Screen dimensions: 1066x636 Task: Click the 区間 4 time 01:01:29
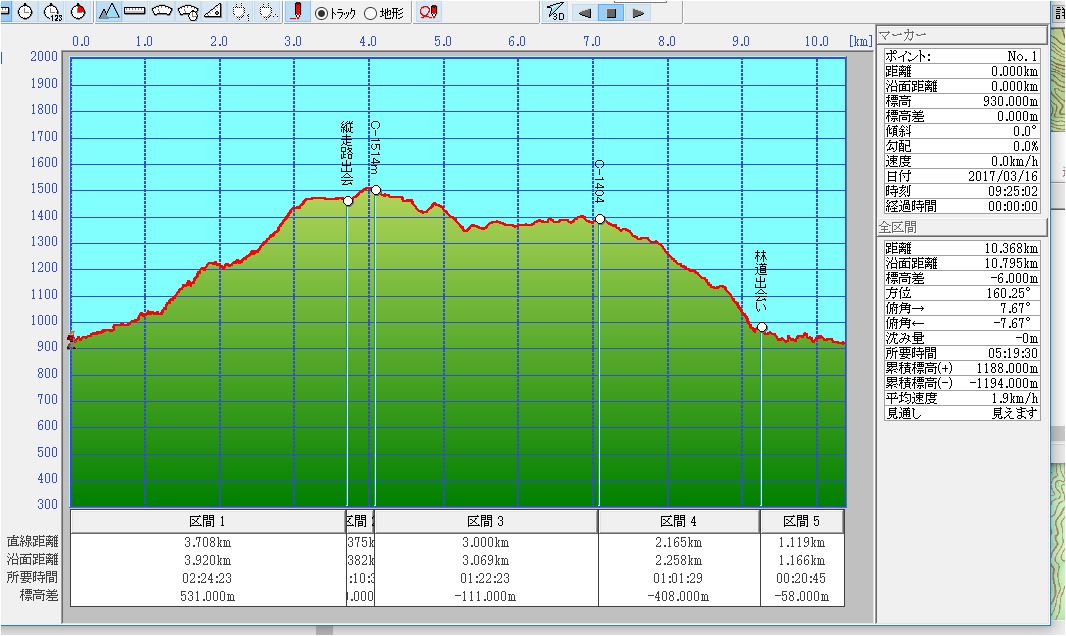coord(678,578)
